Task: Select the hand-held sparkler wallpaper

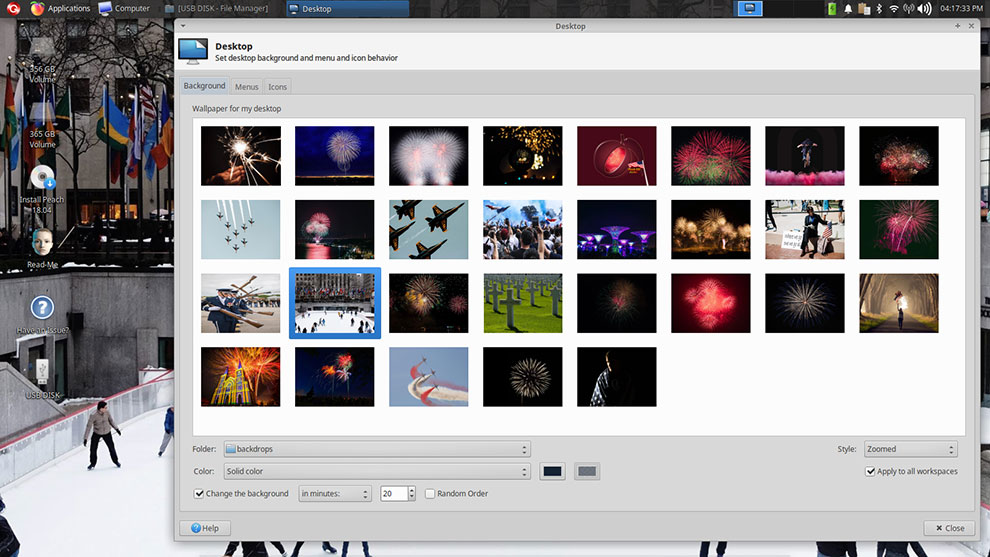Action: pyautogui.click(x=241, y=155)
